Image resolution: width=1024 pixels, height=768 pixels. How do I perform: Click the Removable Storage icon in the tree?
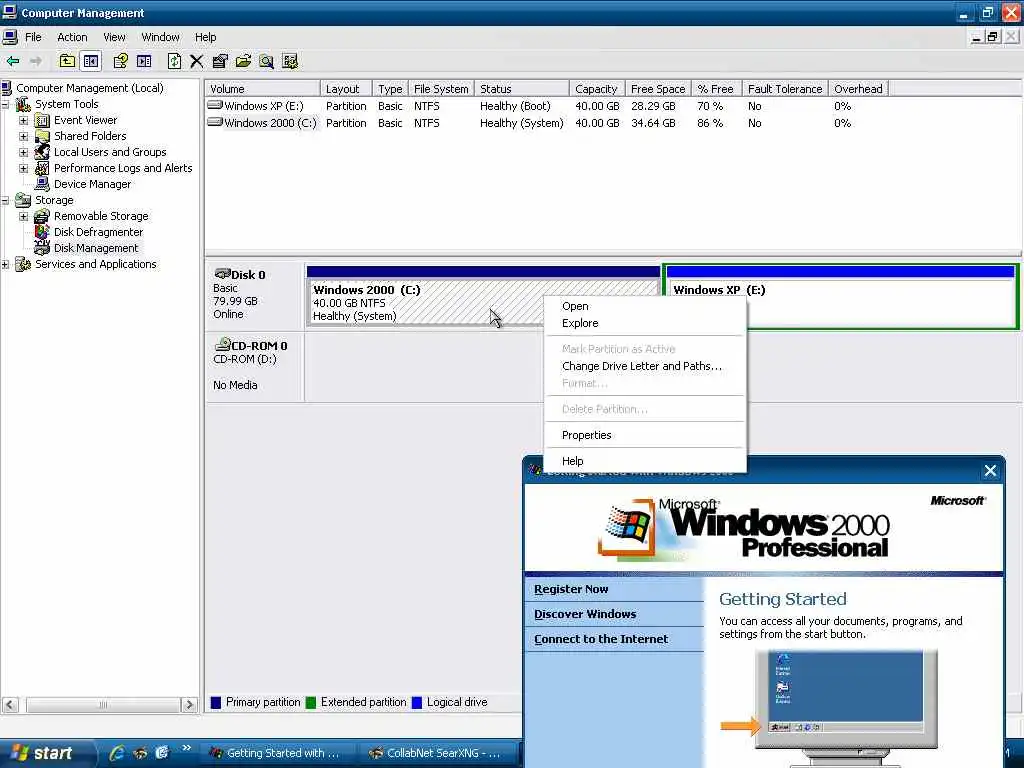click(42, 216)
